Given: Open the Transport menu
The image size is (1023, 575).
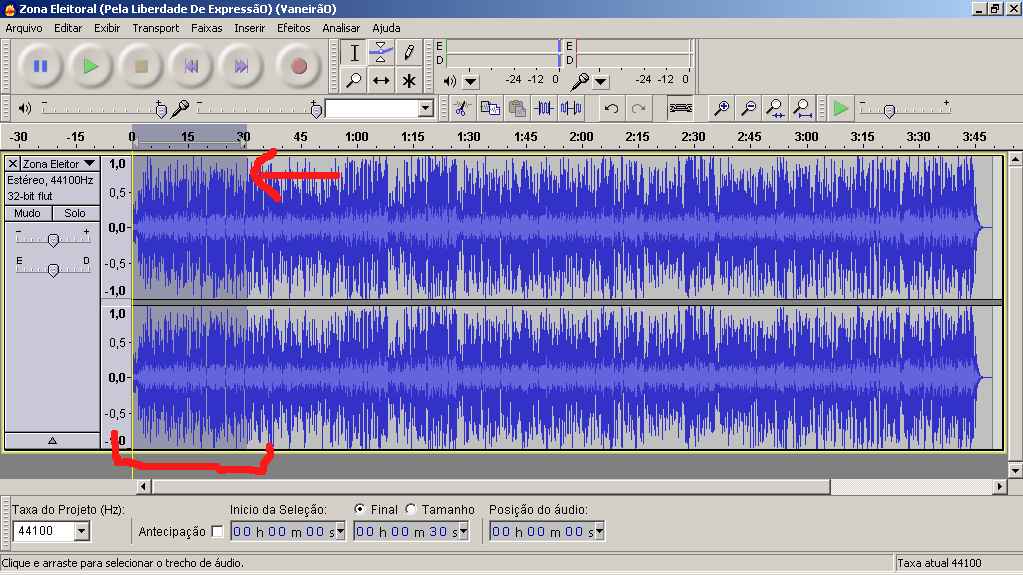Looking at the screenshot, I should pos(155,28).
